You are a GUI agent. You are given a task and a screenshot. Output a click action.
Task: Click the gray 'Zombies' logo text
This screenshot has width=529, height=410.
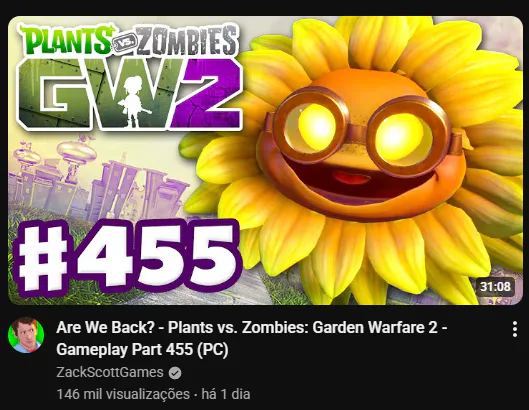(x=187, y=41)
